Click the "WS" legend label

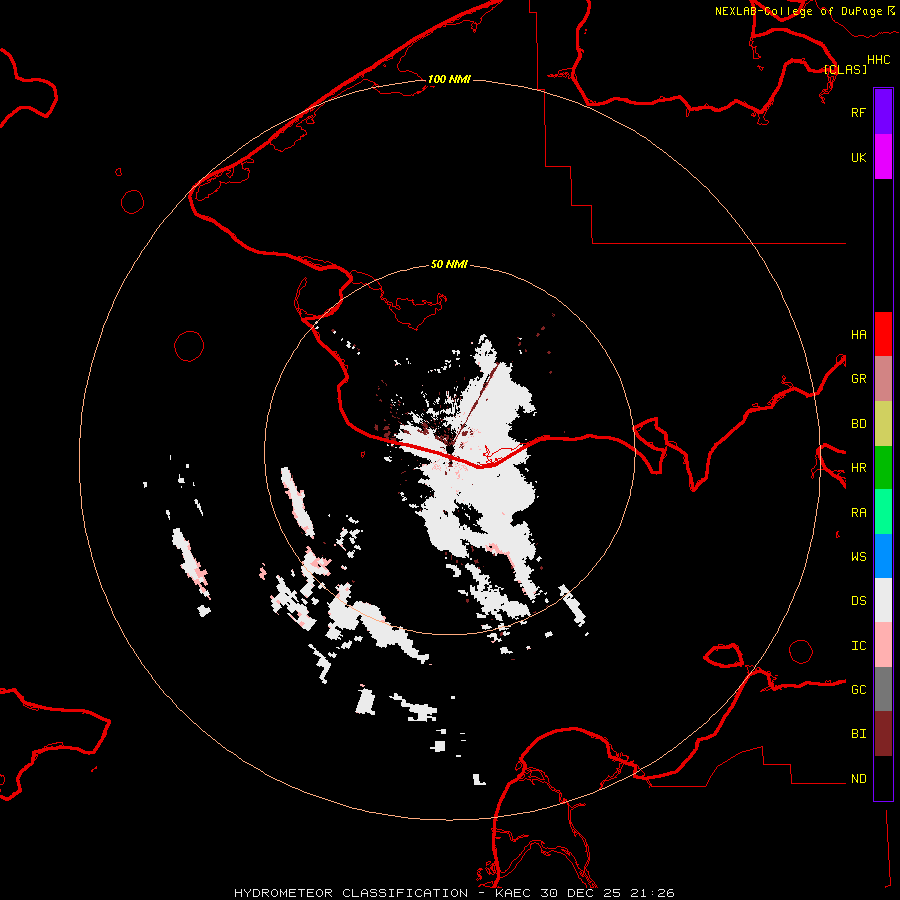[858, 557]
